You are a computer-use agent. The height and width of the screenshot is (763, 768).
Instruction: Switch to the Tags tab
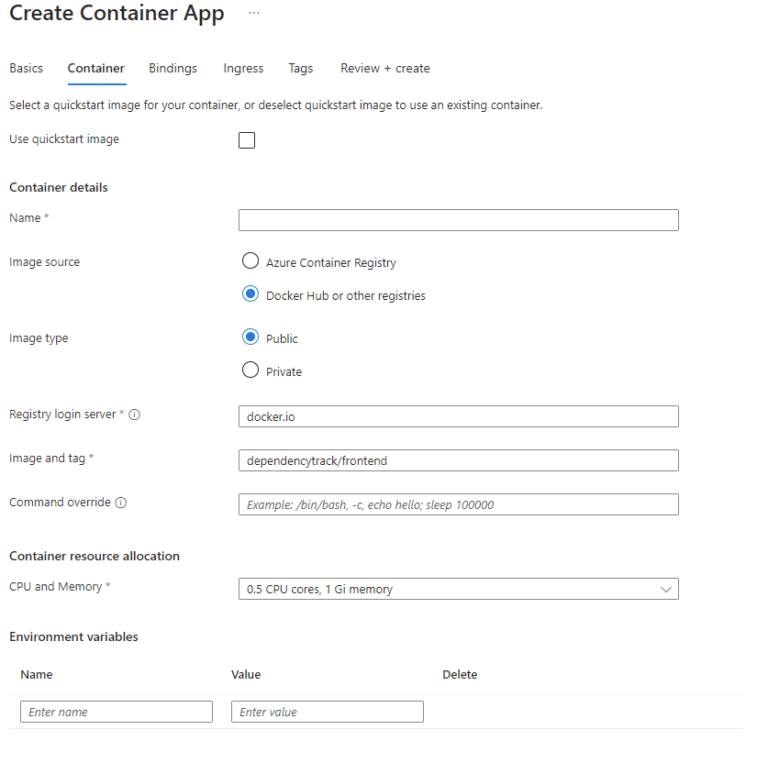[x=300, y=68]
